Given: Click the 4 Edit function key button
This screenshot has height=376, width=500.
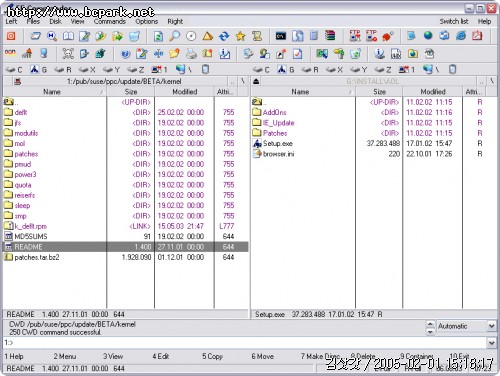Looking at the screenshot, I should pyautogui.click(x=161, y=356).
